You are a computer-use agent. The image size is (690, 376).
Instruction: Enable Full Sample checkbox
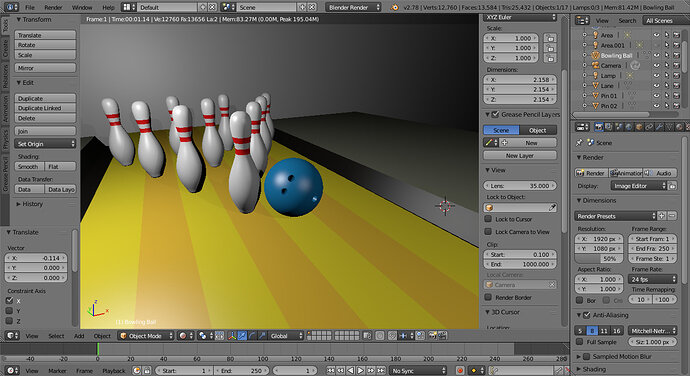click(x=580, y=342)
